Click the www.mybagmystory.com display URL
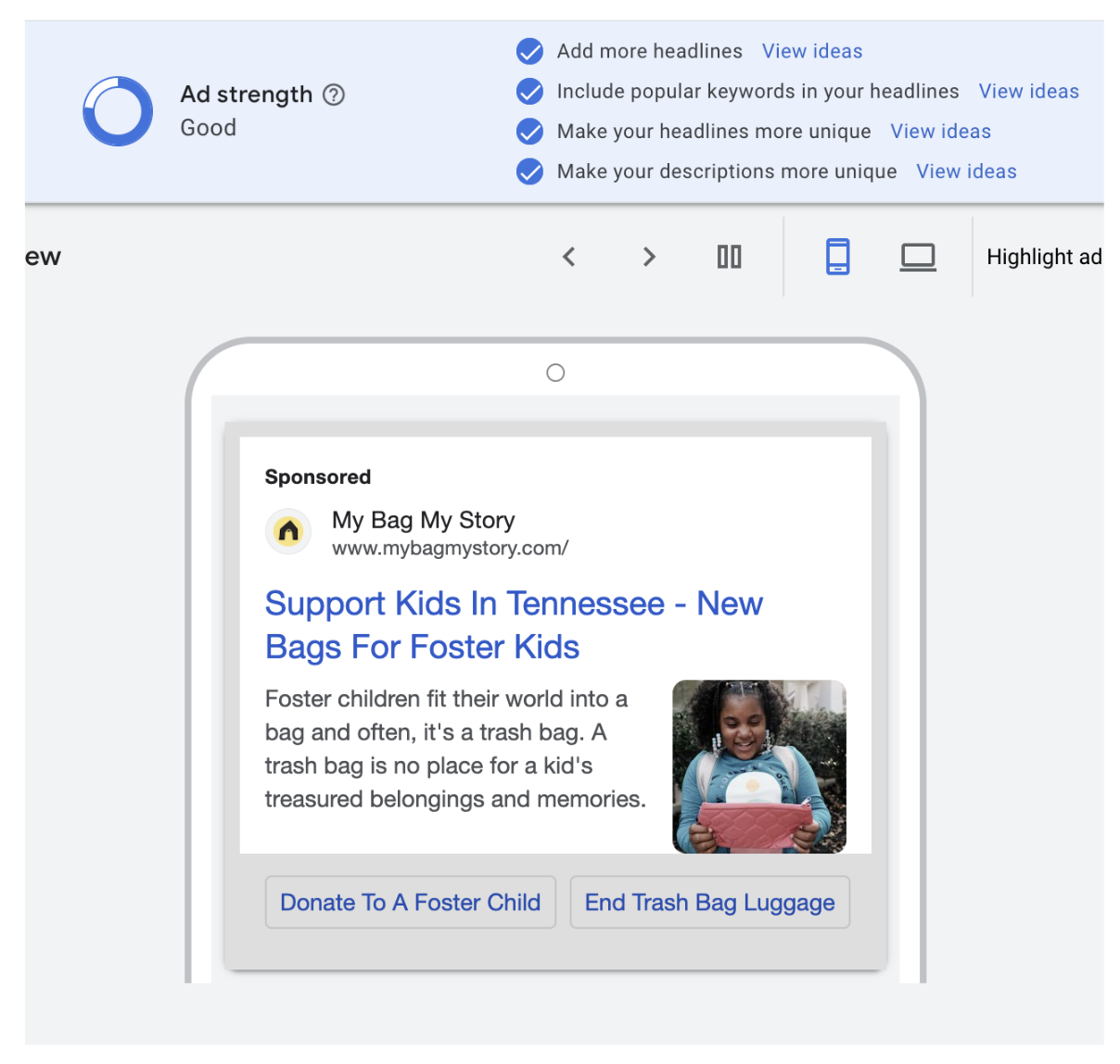Viewport: 1120px width, 1064px height. 451,548
